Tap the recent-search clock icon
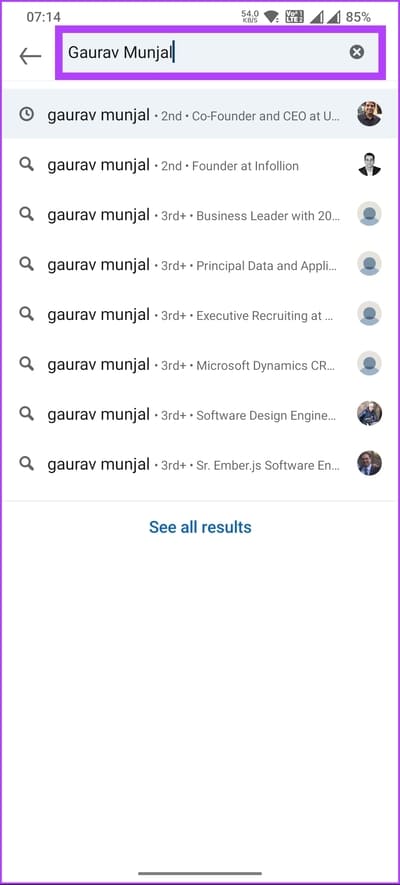Screen dimensions: 400x885 point(27,115)
